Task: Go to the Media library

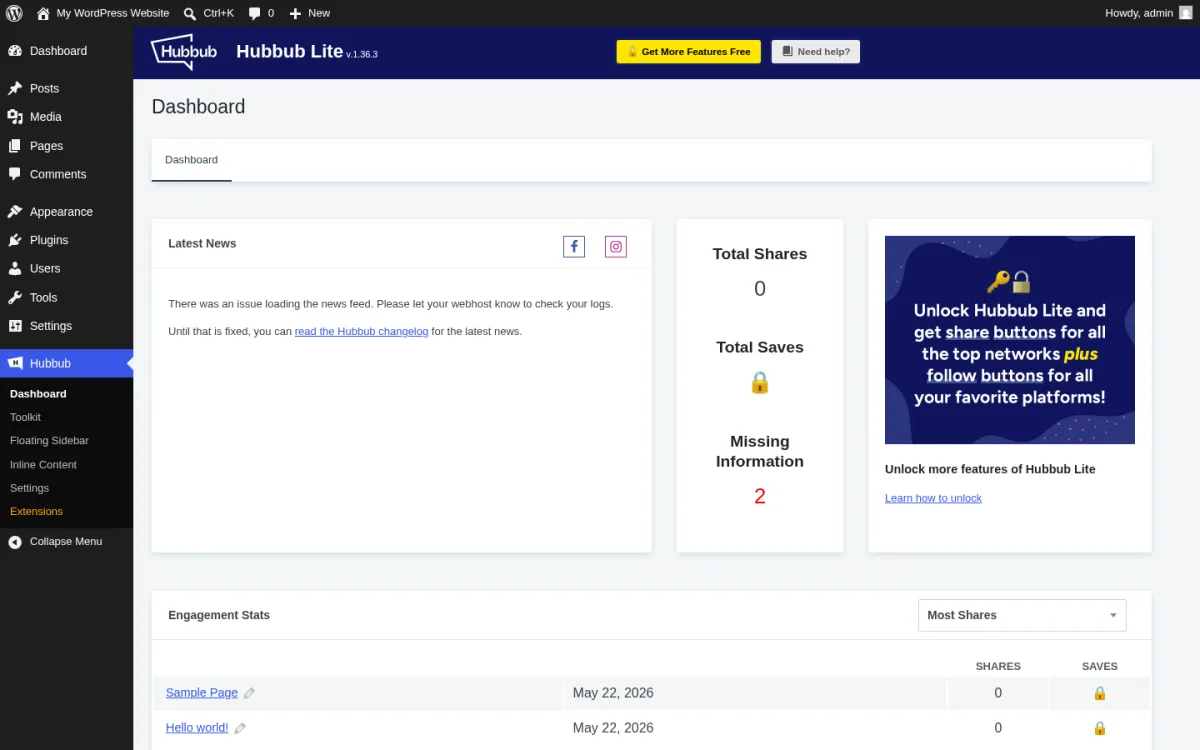Action: tap(66, 117)
